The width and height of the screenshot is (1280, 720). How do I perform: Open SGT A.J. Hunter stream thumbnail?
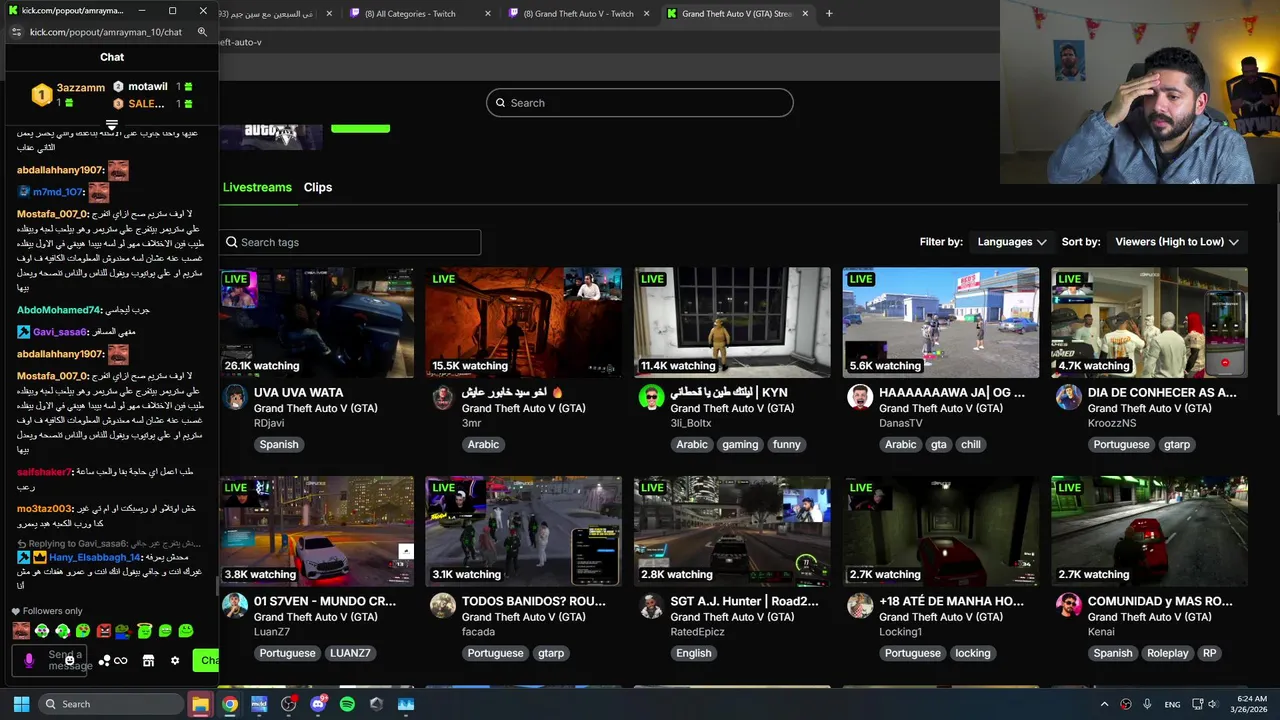[732, 531]
